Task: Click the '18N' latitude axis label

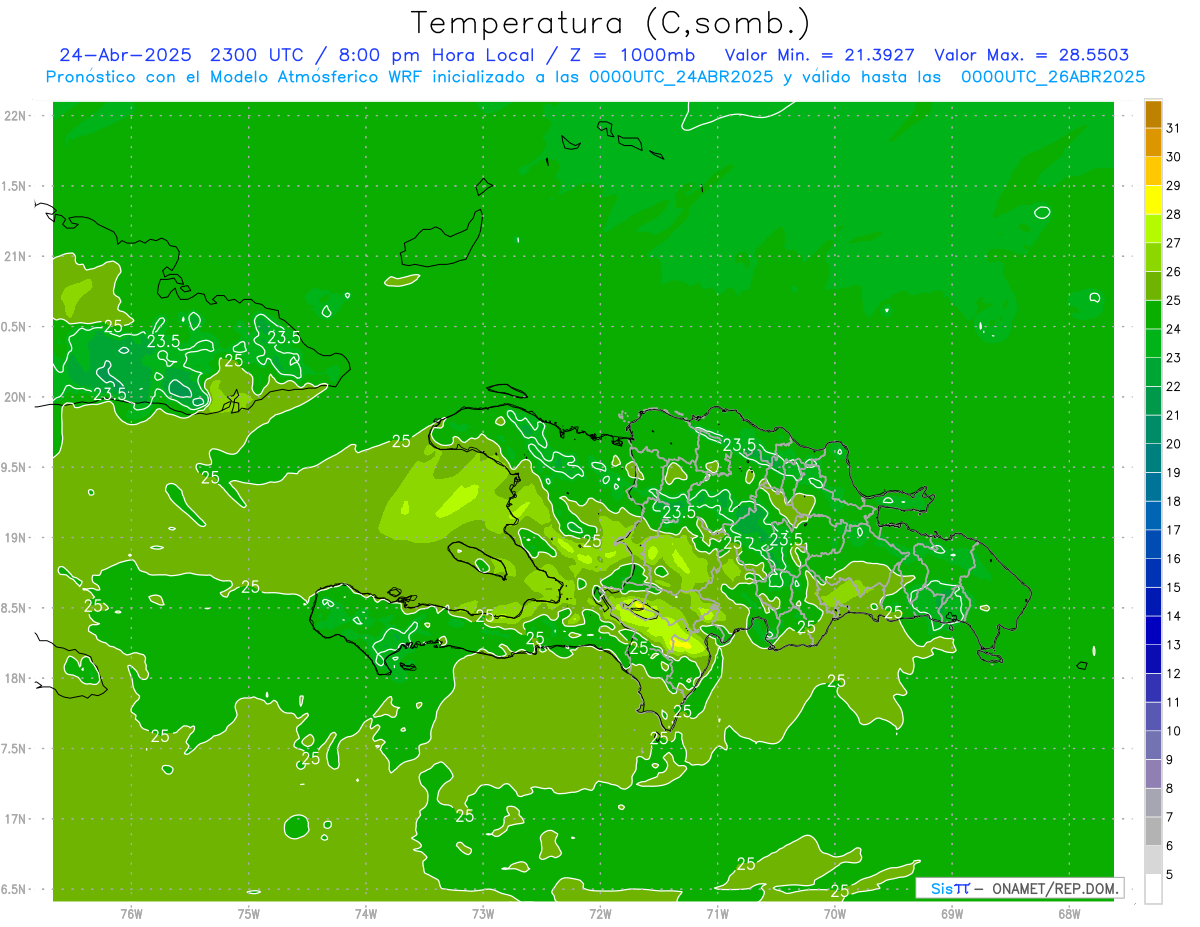Action: (x=17, y=678)
